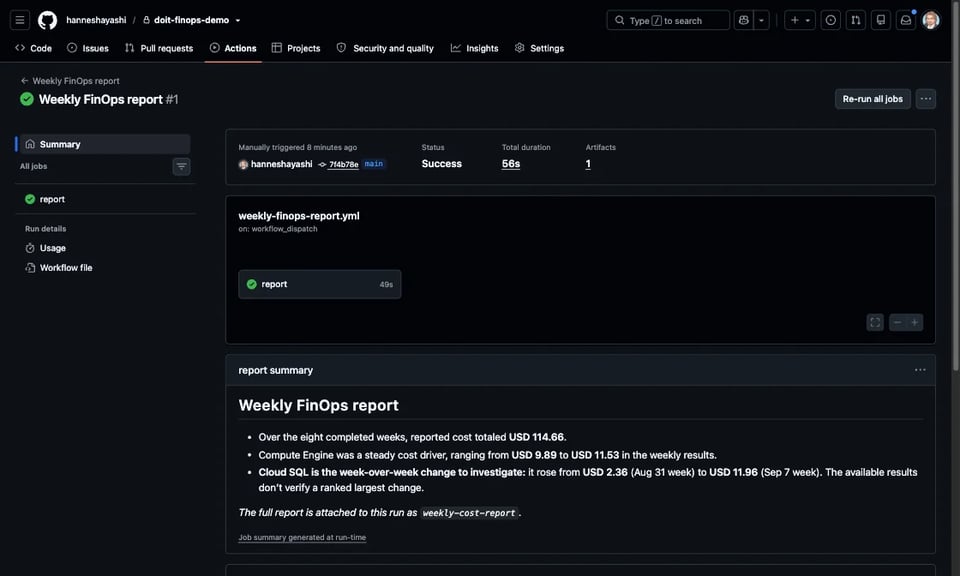
Task: Click the search field Type / to search
Action: tap(668, 20)
